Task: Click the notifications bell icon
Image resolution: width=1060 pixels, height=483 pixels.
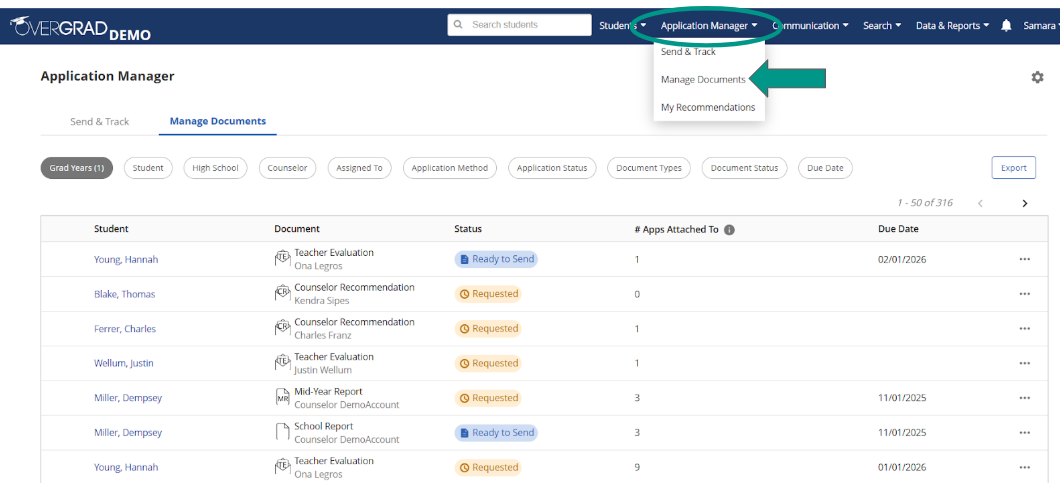Action: point(1007,26)
